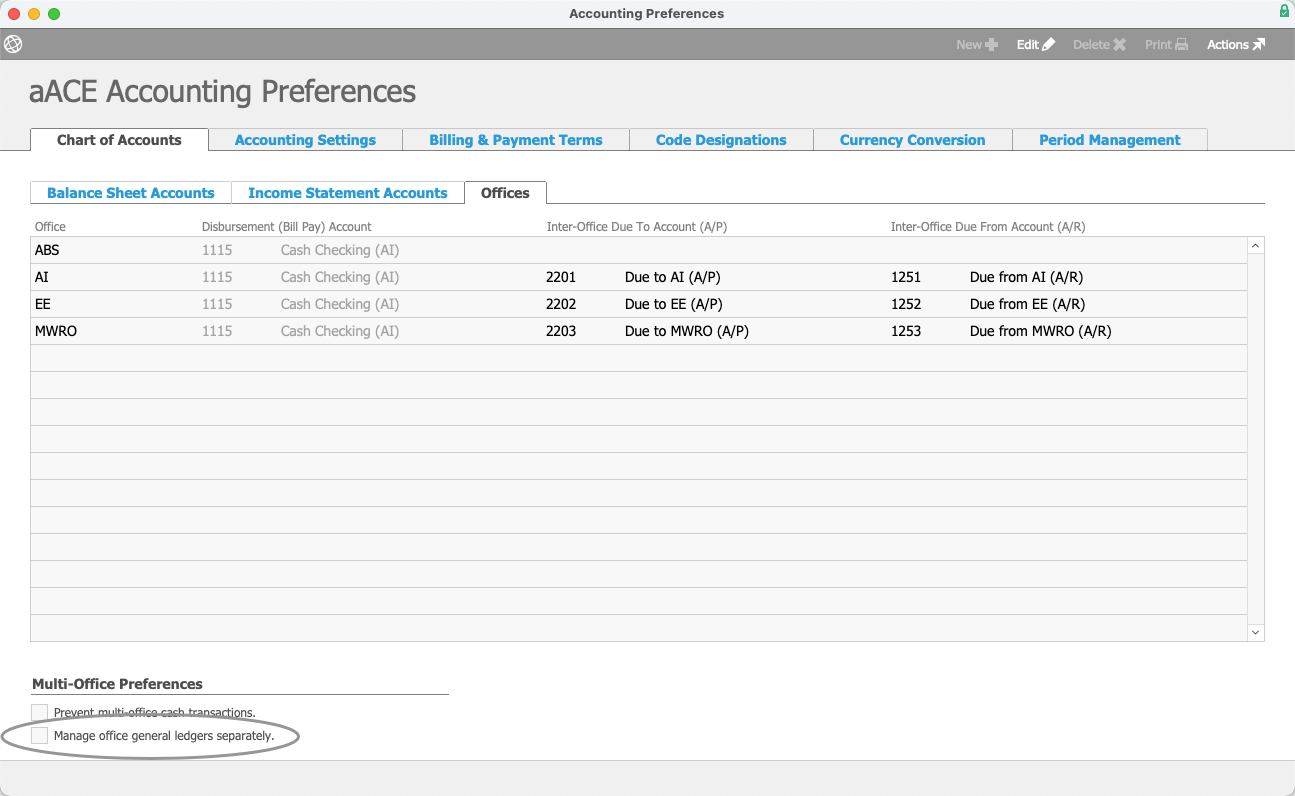The width and height of the screenshot is (1295, 796).
Task: Open the Accounting Settings tab
Action: (x=305, y=140)
